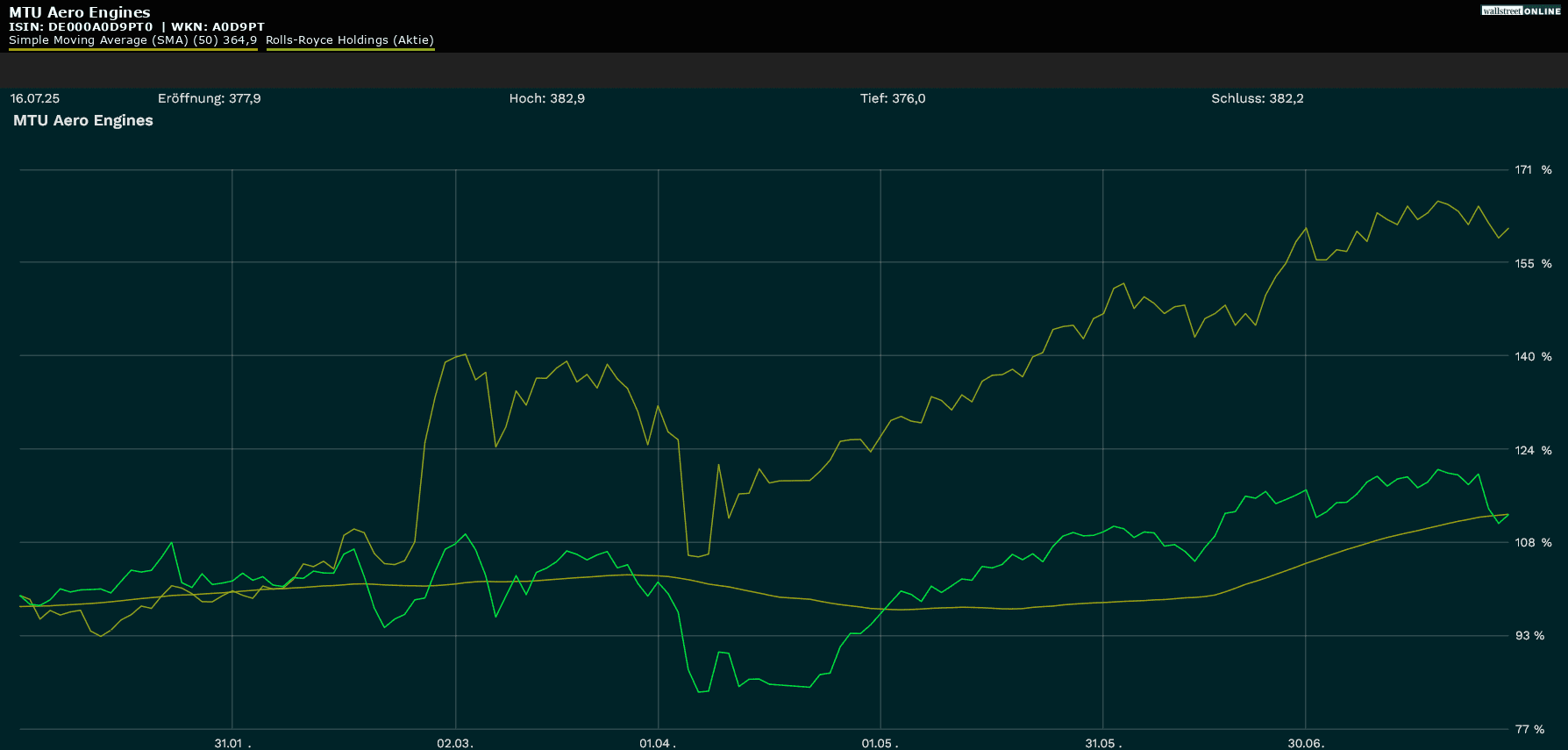Image resolution: width=1568 pixels, height=750 pixels.
Task: Click the MTU Aero Engines chart title
Action: 83,120
